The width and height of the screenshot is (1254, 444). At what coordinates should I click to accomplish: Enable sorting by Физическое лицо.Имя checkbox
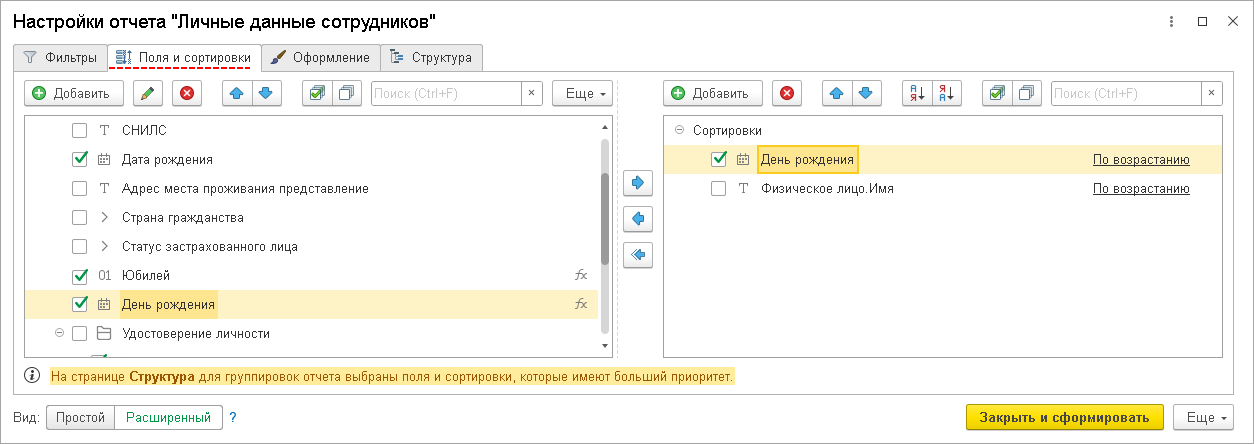[718, 188]
